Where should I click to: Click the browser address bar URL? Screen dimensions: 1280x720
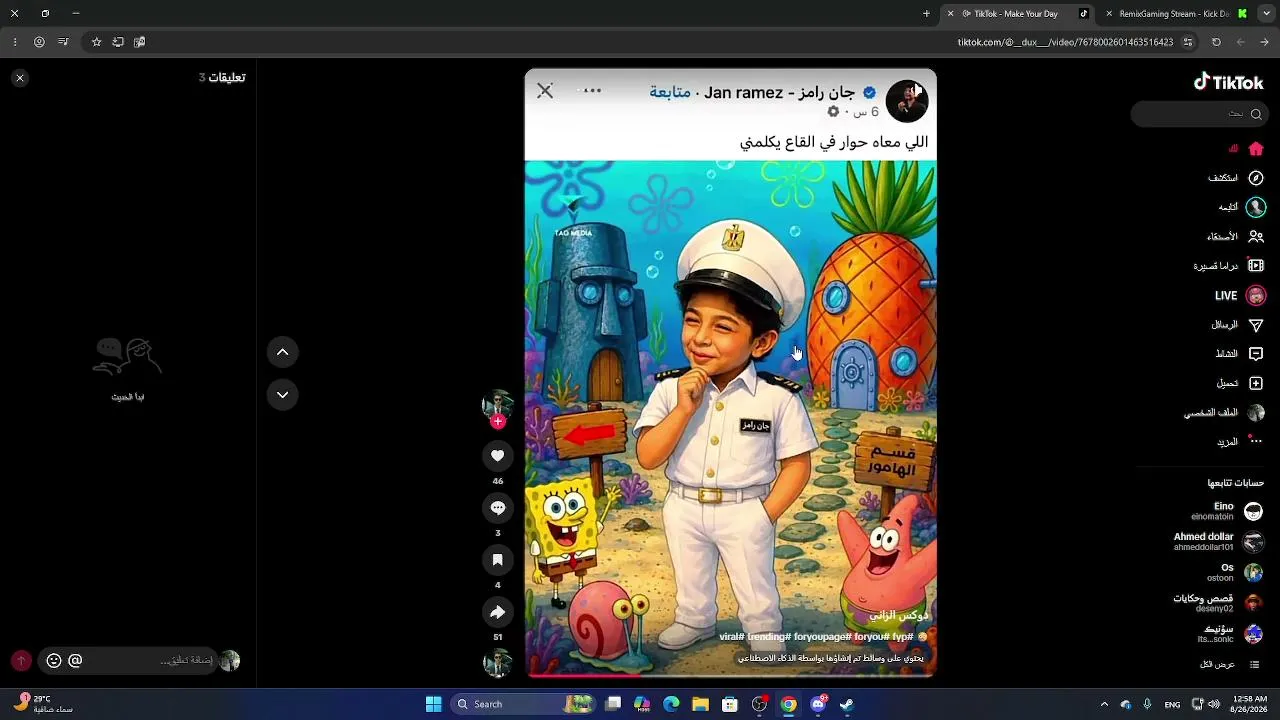point(1065,42)
